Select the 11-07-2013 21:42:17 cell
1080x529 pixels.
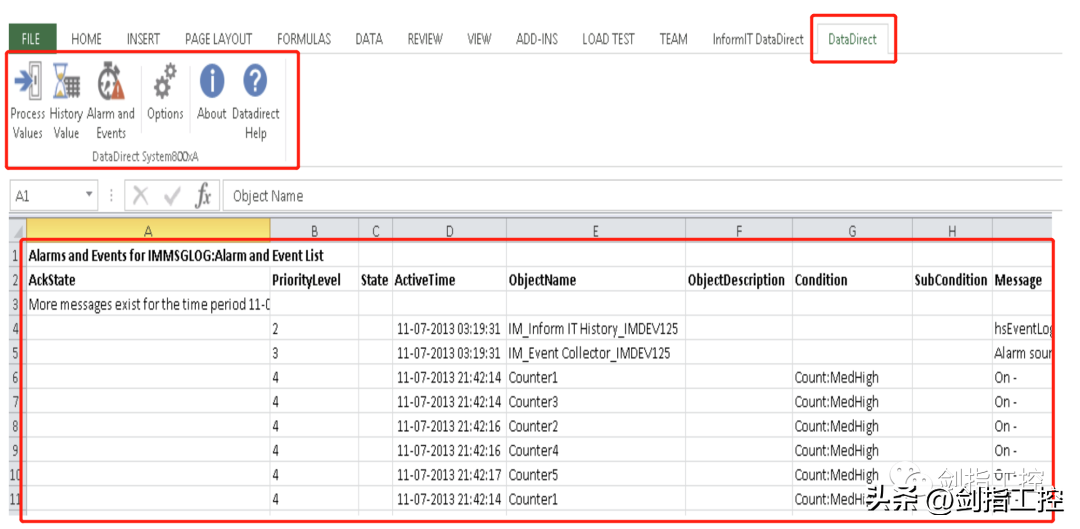[x=449, y=475]
